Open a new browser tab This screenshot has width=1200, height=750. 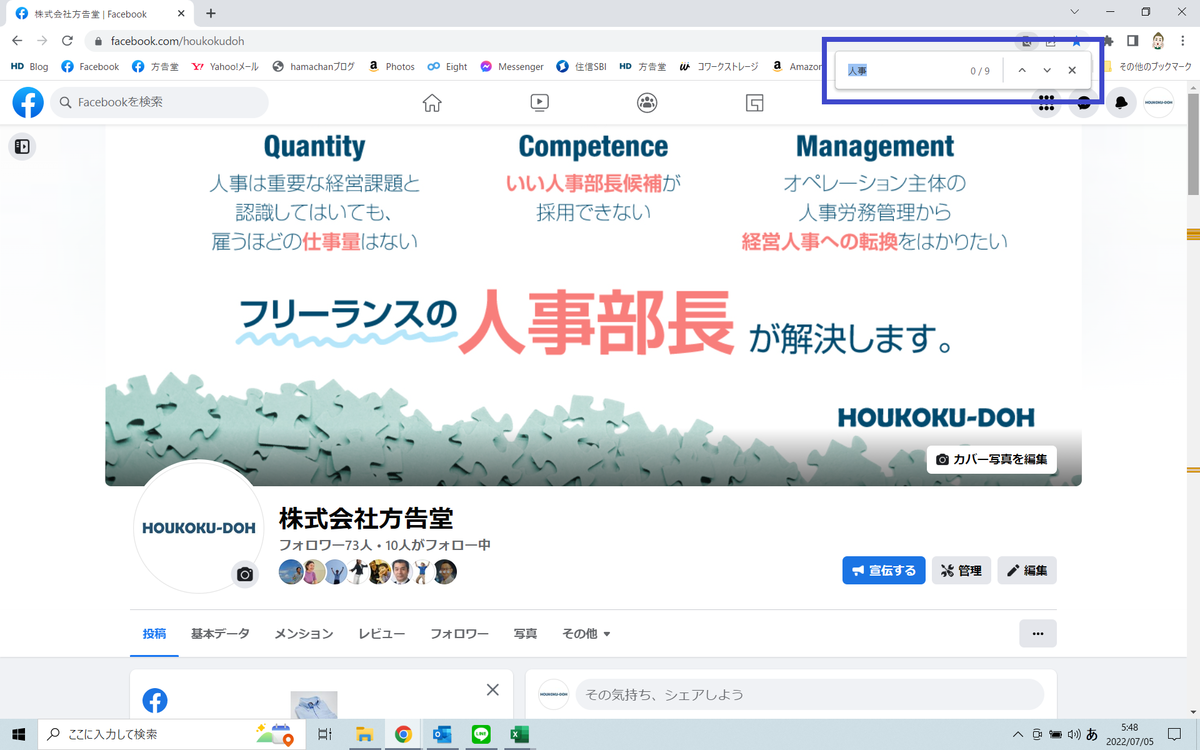211,13
